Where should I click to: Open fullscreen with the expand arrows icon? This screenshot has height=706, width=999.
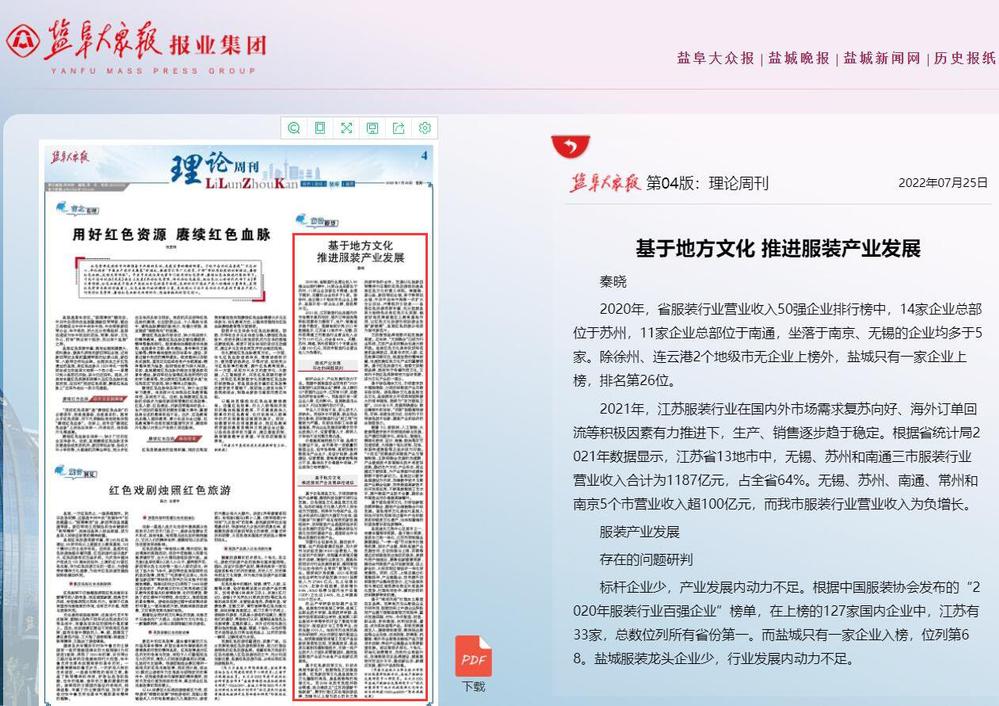346,128
